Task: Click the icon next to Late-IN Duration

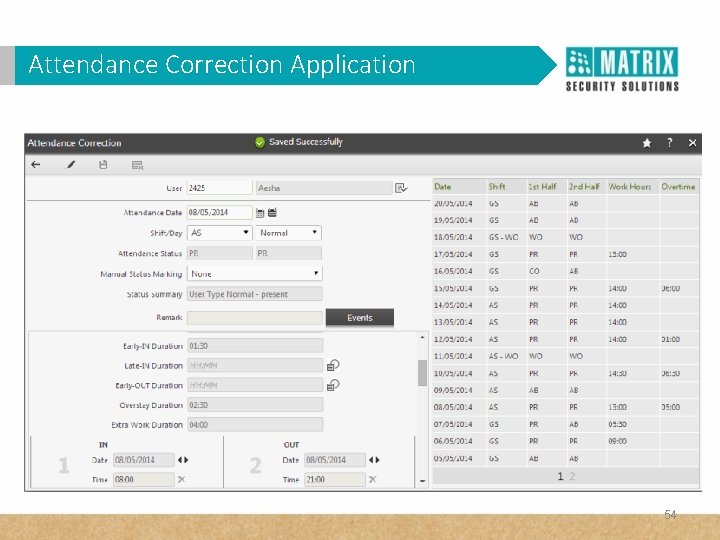Action: tap(333, 366)
